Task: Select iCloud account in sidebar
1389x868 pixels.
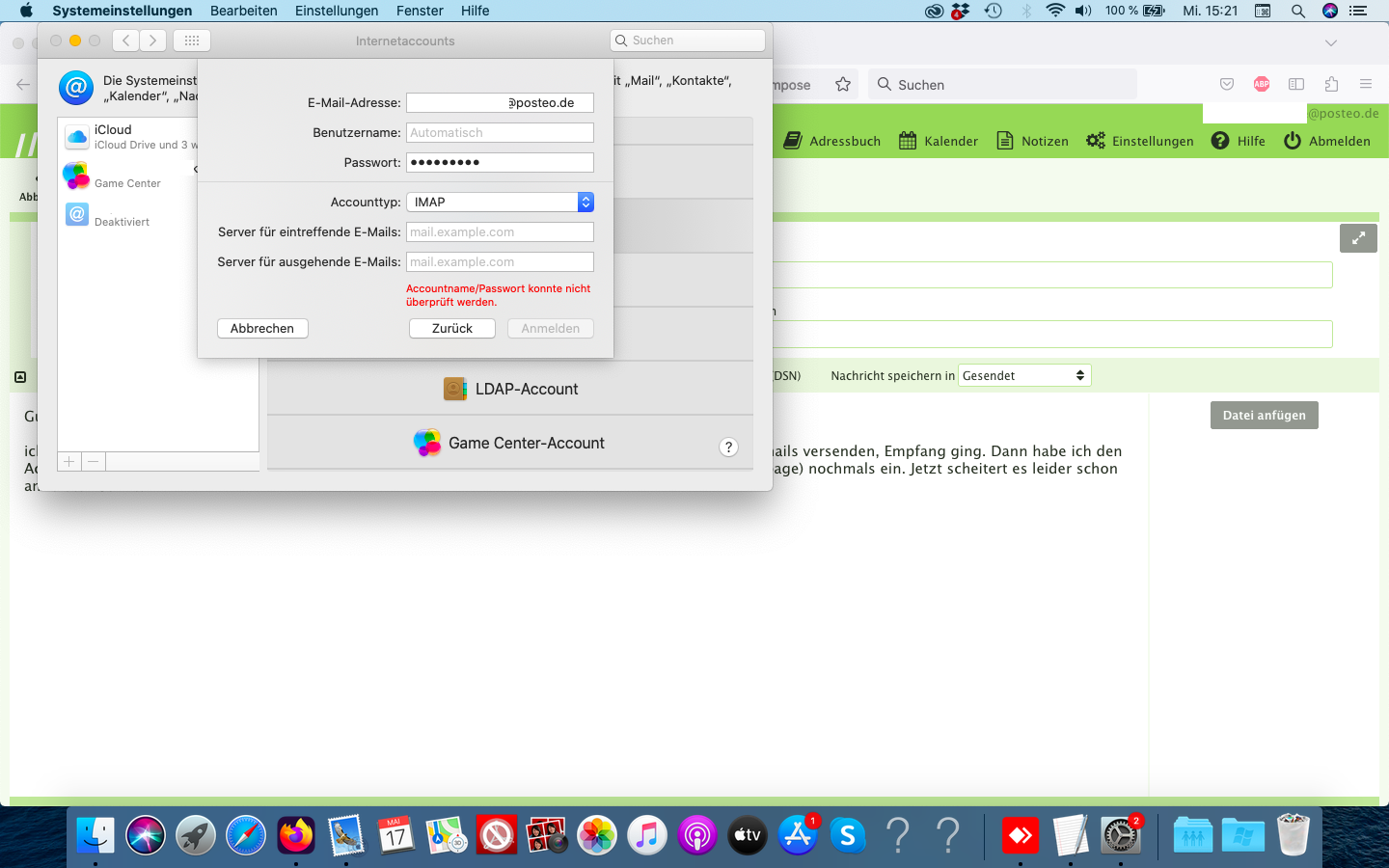Action: tap(128, 136)
